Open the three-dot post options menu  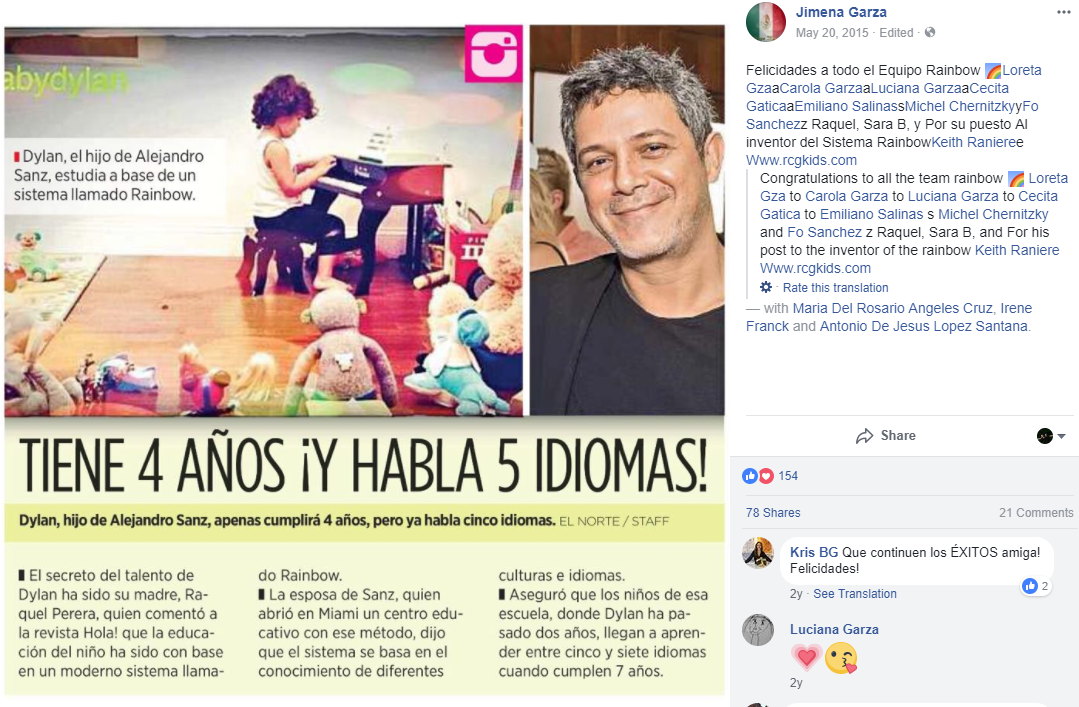(1064, 12)
